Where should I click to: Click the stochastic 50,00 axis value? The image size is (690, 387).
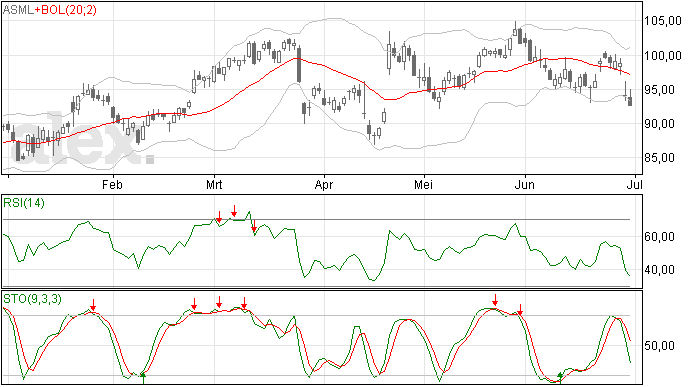[x=659, y=346]
